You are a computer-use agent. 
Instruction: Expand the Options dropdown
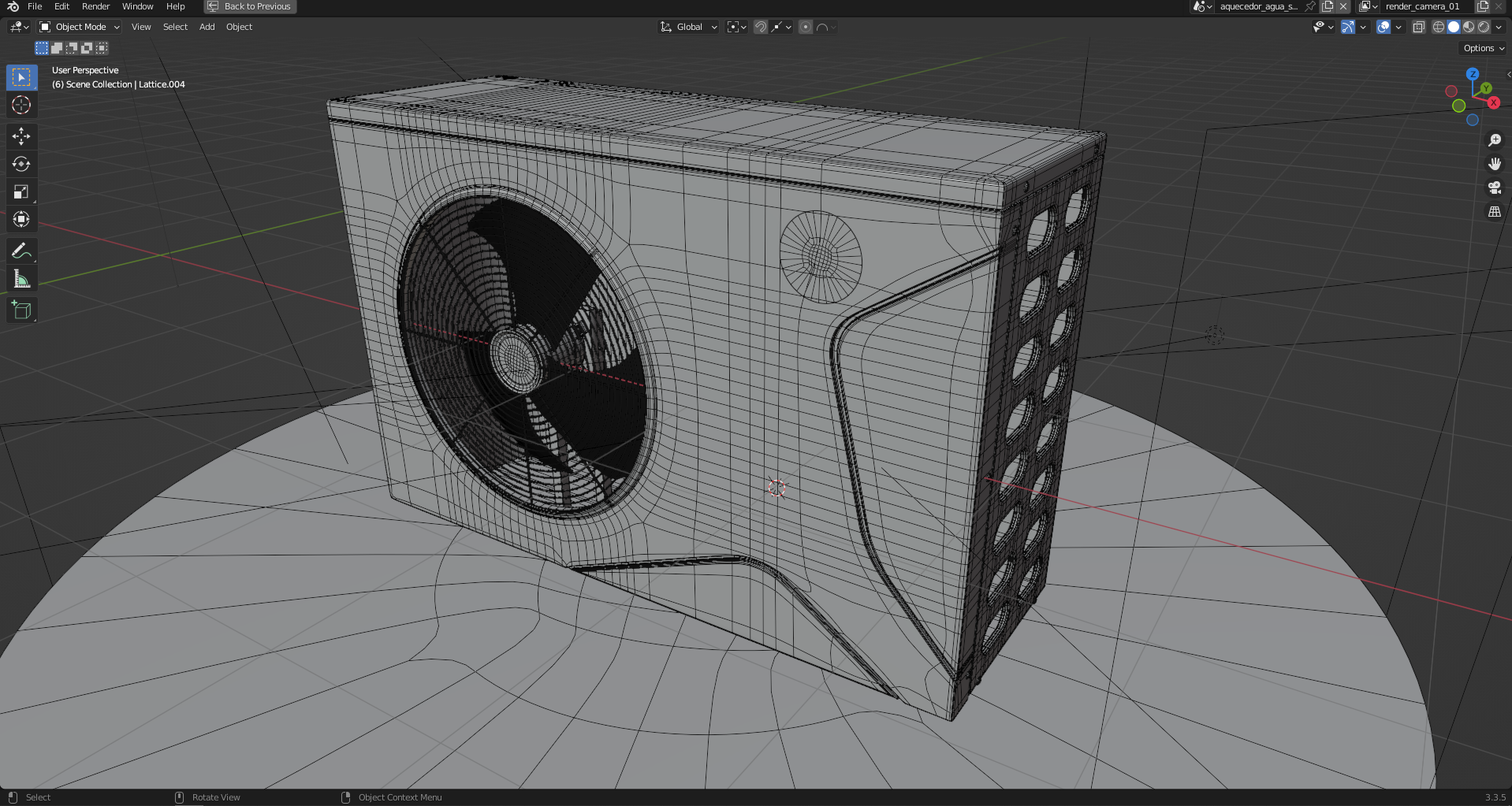1483,48
